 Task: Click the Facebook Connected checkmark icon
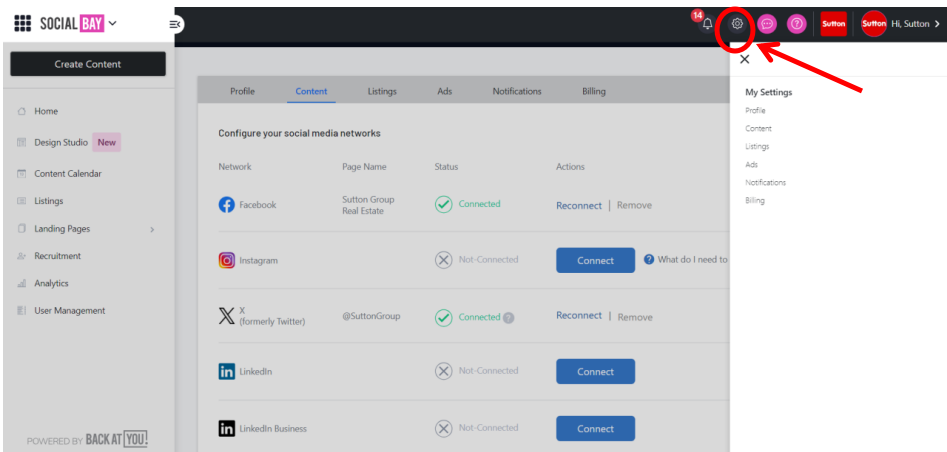point(443,204)
